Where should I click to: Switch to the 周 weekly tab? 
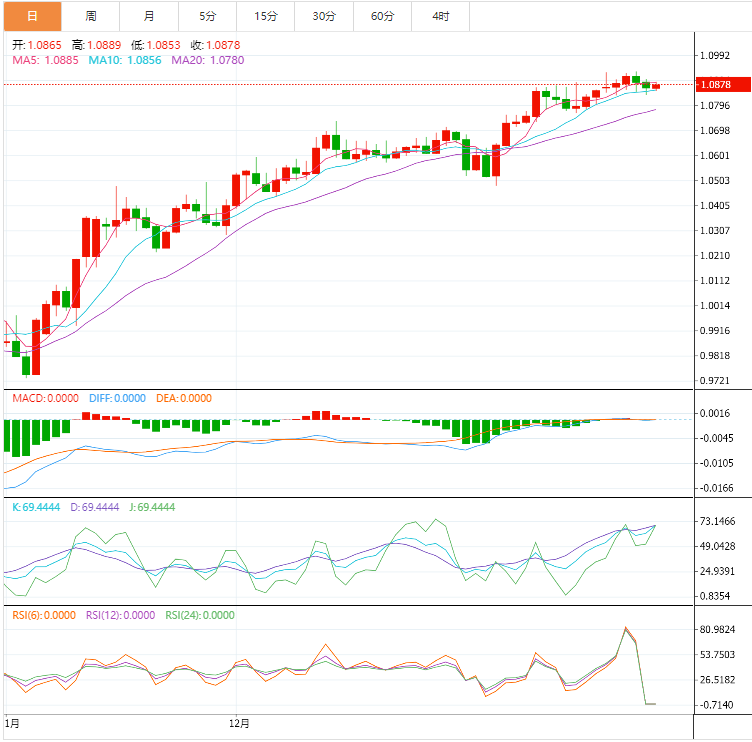click(91, 16)
